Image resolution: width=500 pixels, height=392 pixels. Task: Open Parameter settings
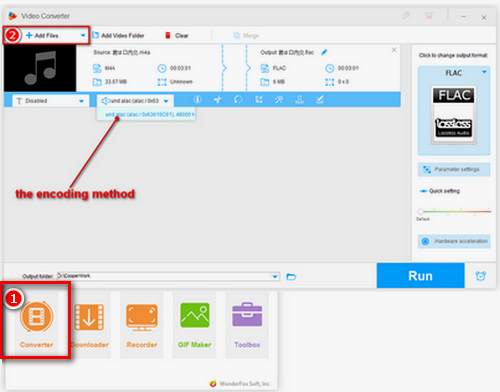(x=454, y=169)
